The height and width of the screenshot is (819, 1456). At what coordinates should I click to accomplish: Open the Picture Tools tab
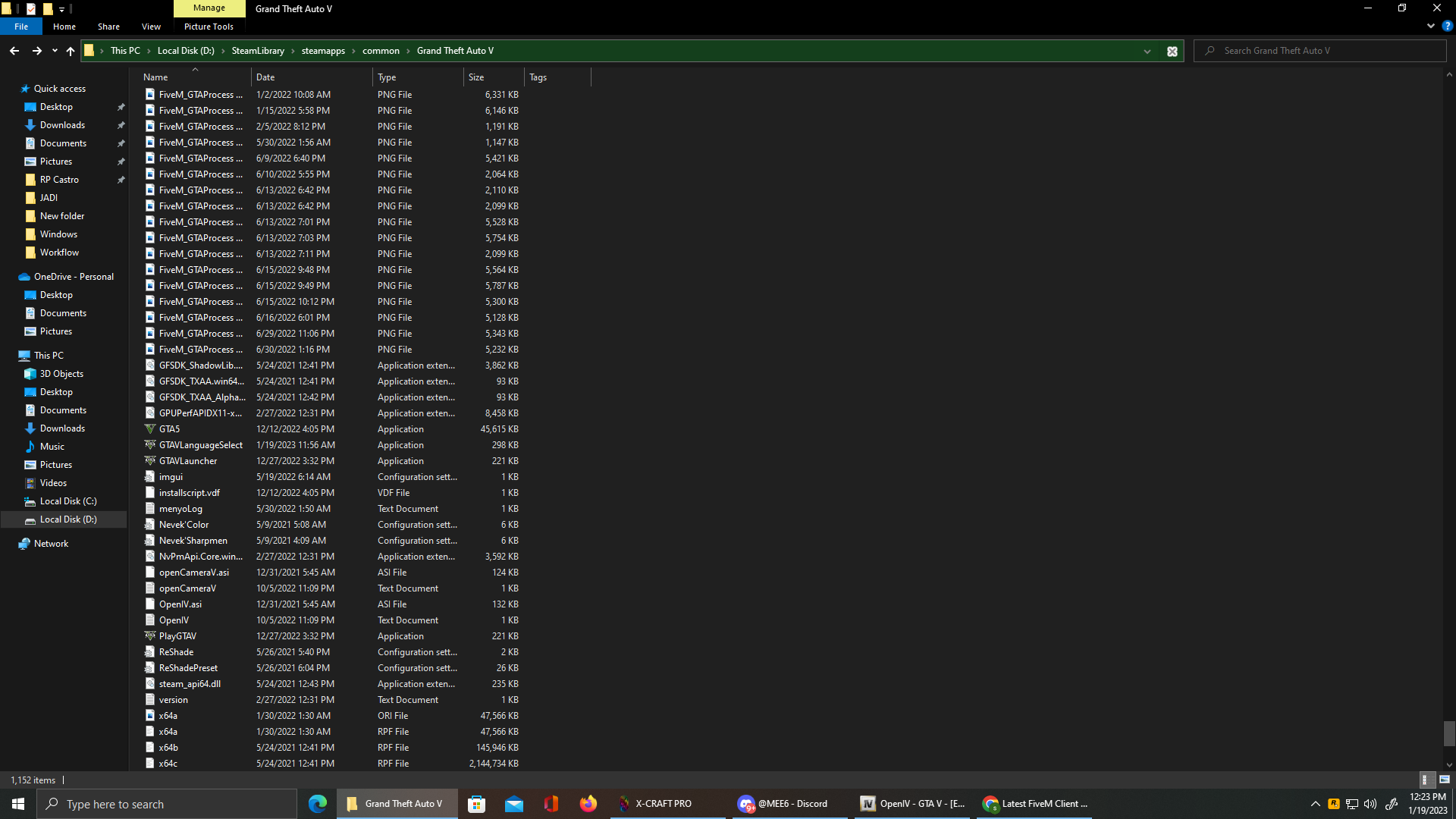(209, 27)
